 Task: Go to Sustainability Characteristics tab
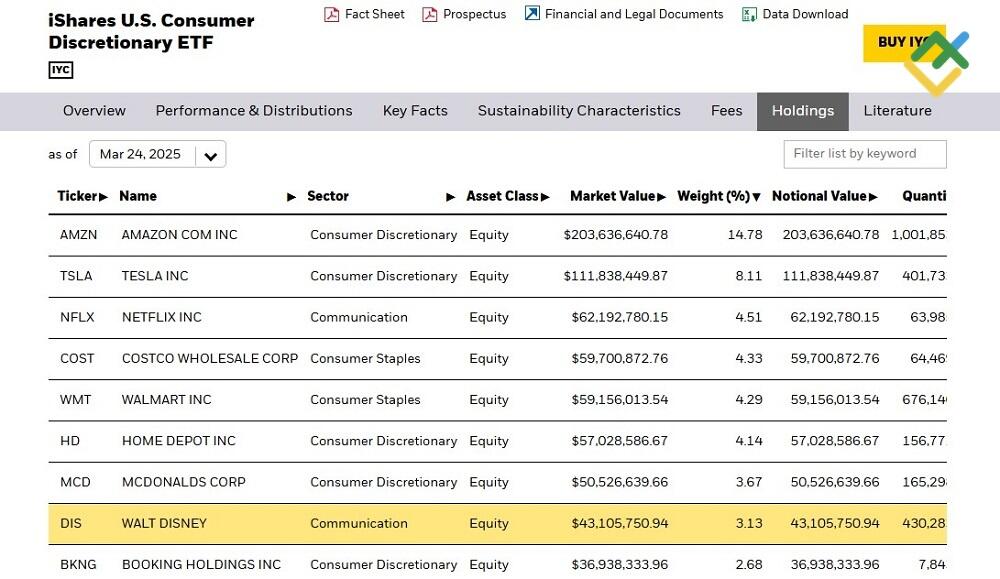point(579,111)
